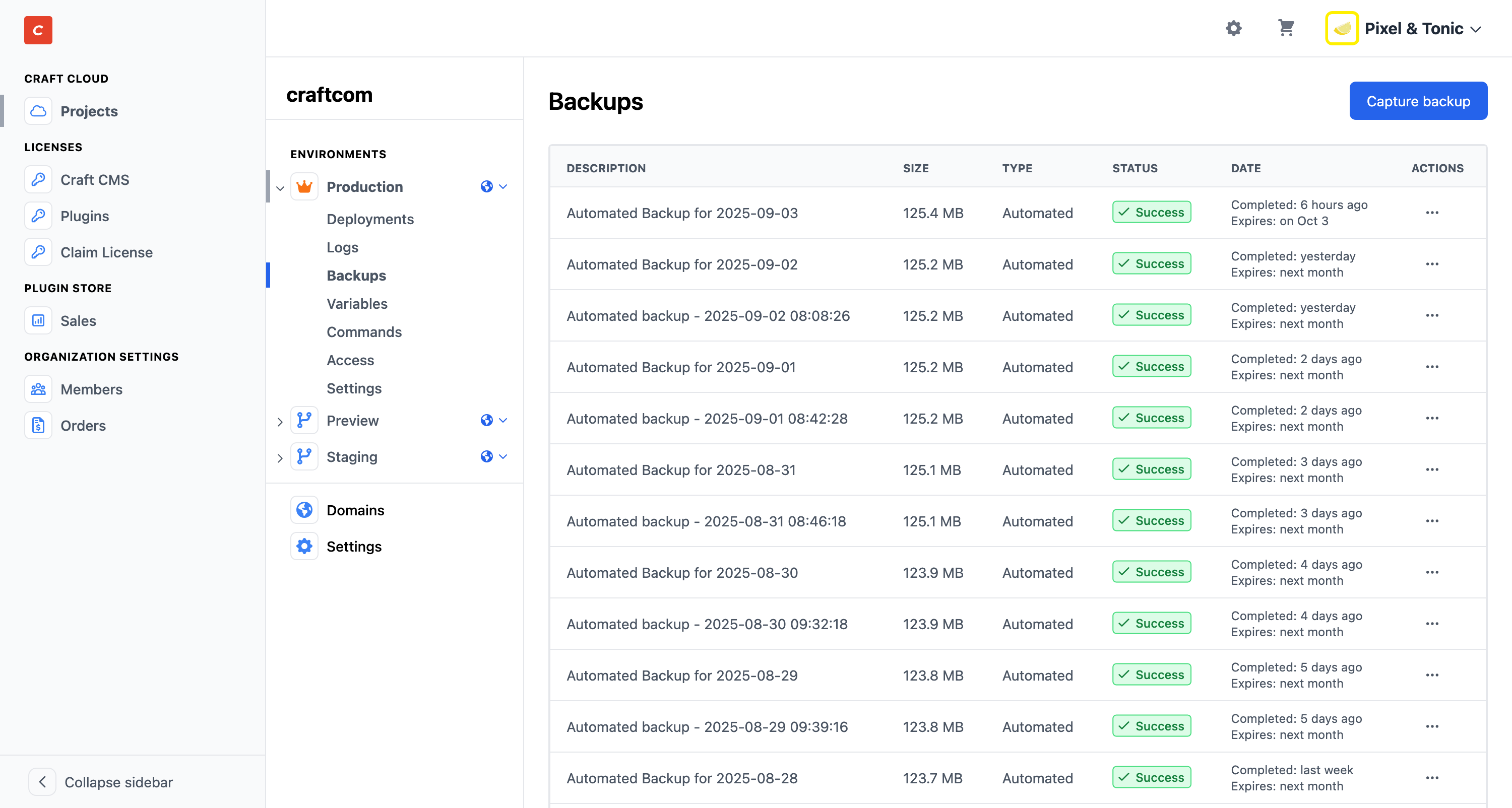Click the Members people icon

[x=38, y=389]
